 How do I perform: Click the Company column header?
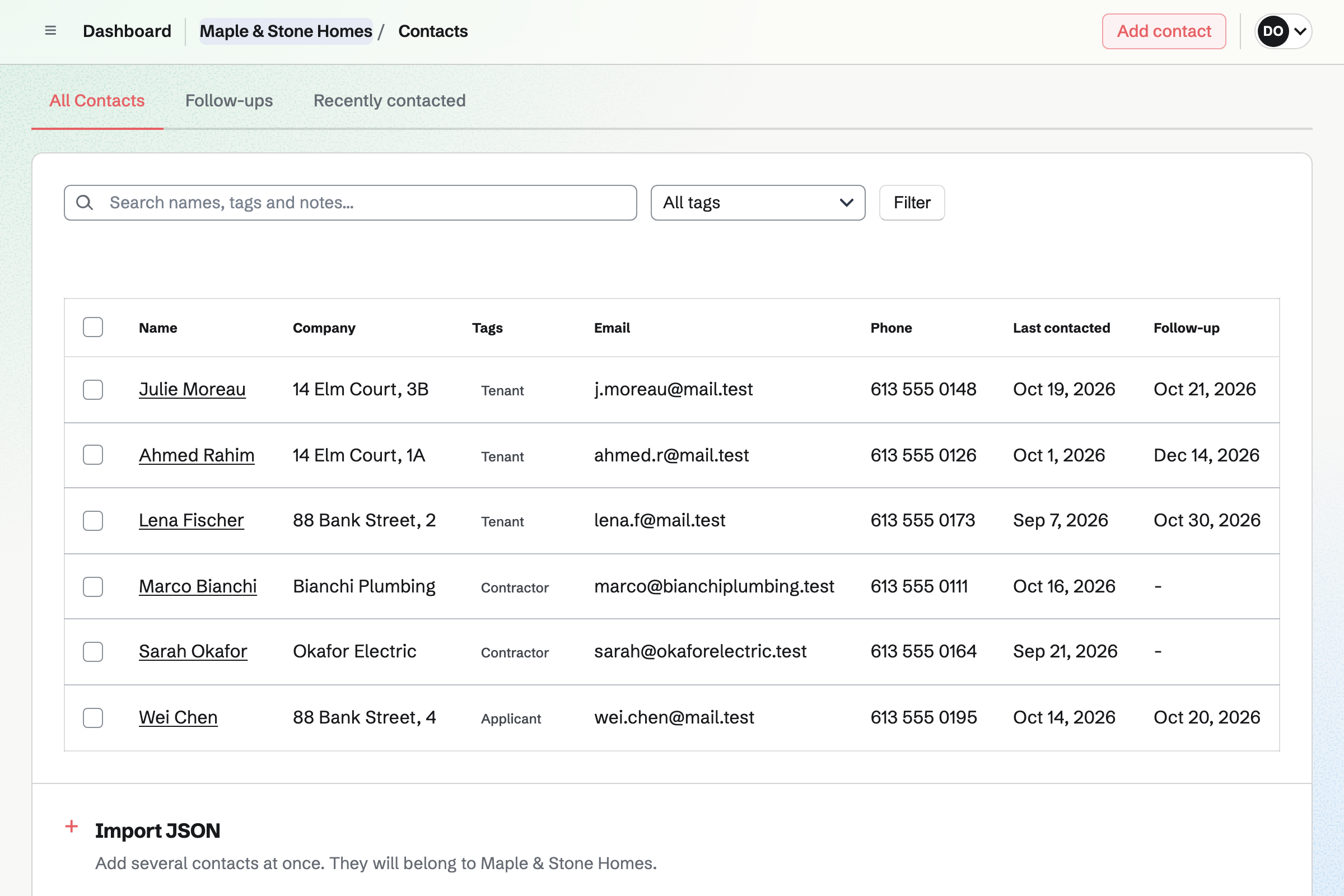[324, 328]
